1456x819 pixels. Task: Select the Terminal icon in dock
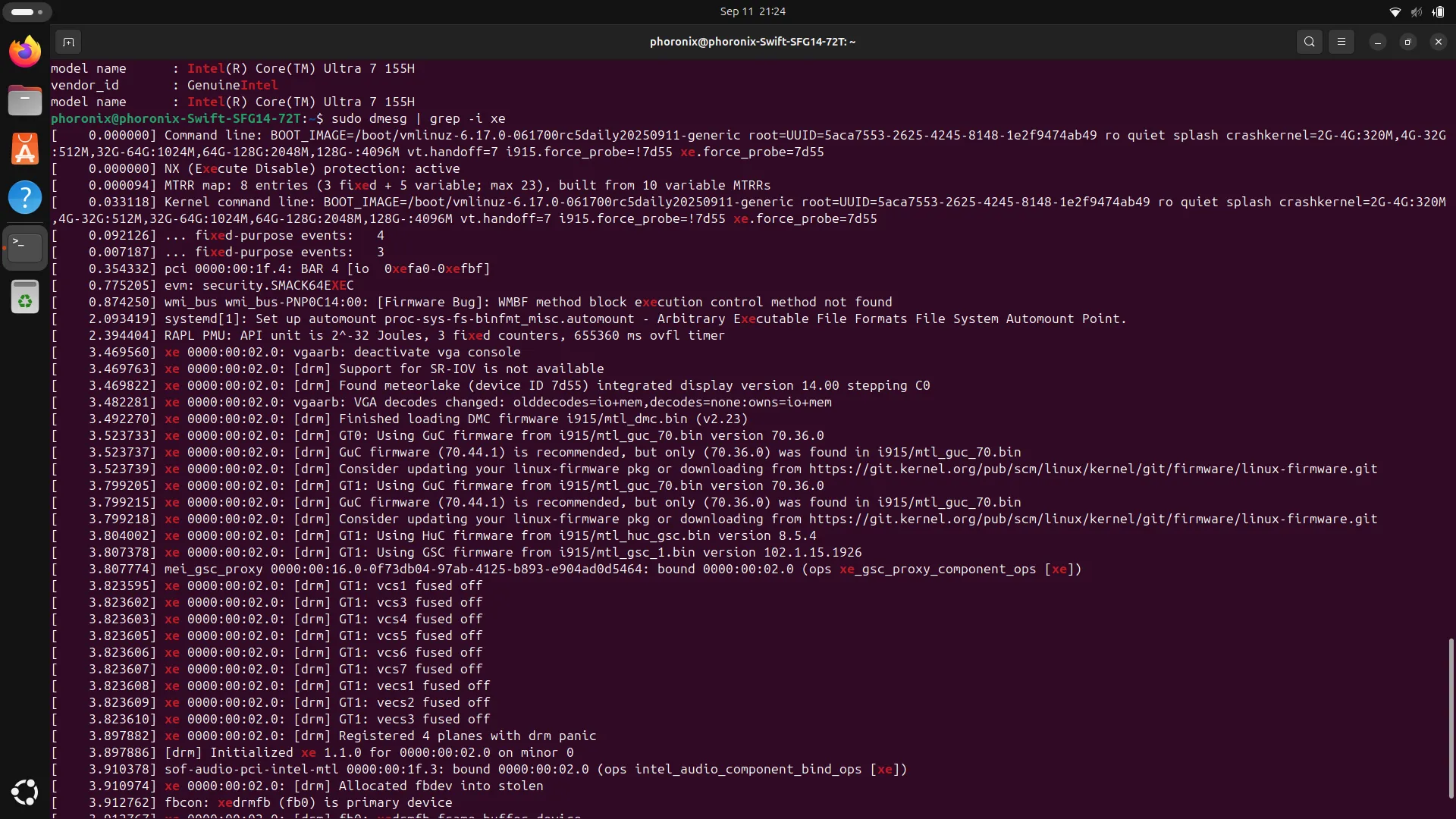click(25, 247)
